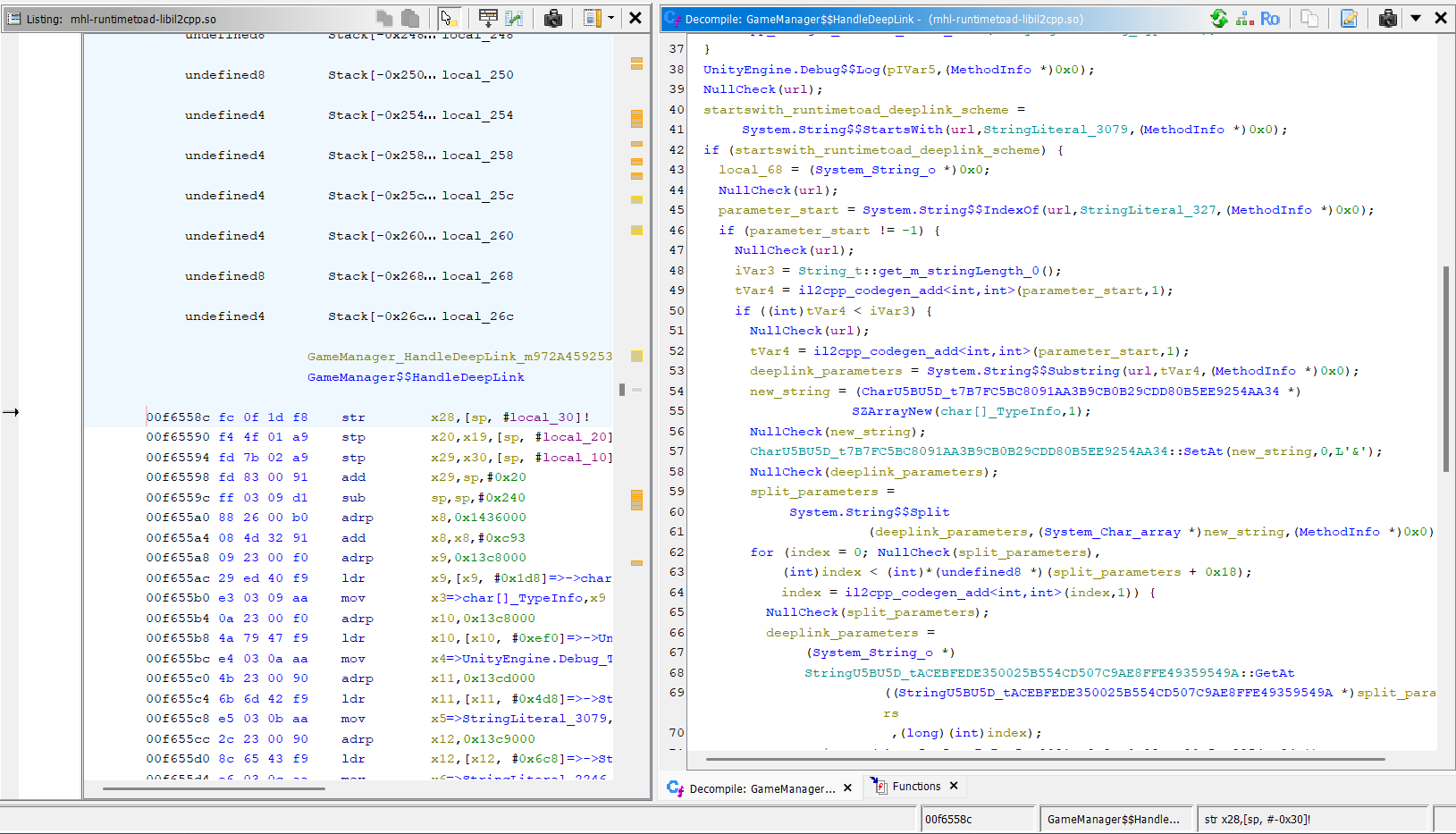The height and width of the screenshot is (834, 1456).
Task: Click the Listing horizontal scrollbar
Action: tap(214, 788)
